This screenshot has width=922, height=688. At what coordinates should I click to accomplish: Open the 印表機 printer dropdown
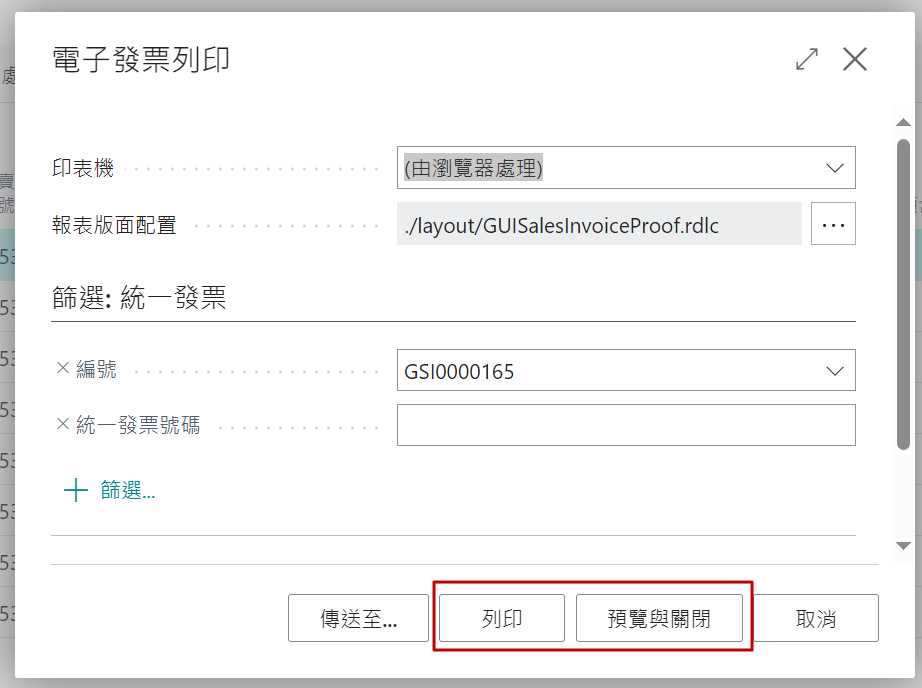click(834, 168)
